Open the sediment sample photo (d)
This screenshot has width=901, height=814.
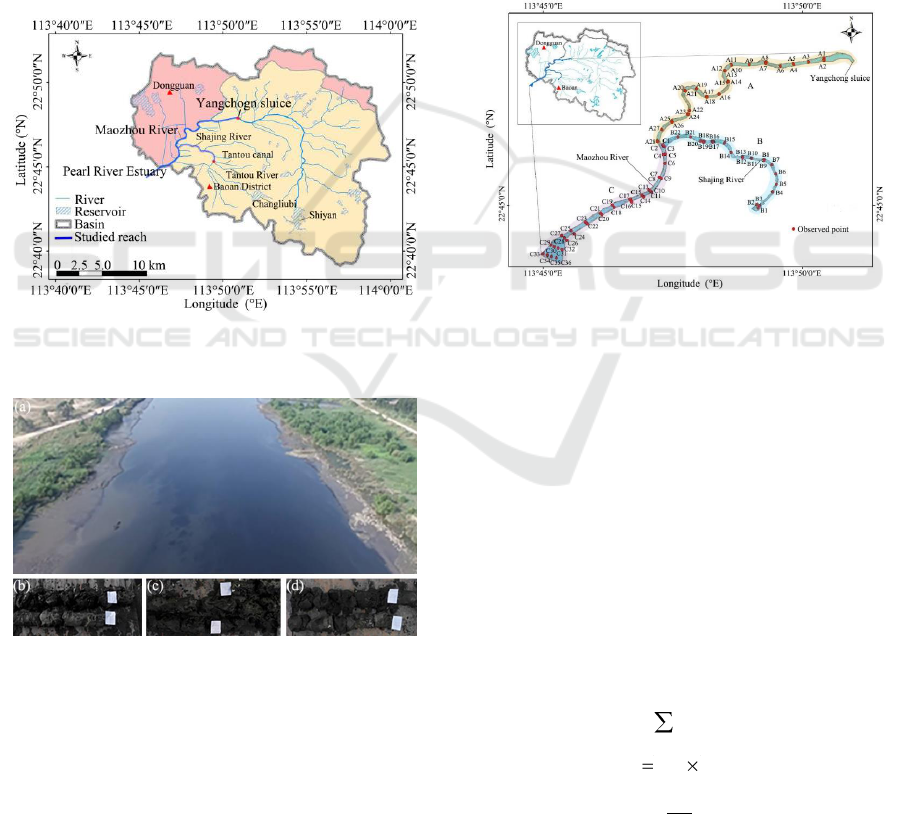351,606
